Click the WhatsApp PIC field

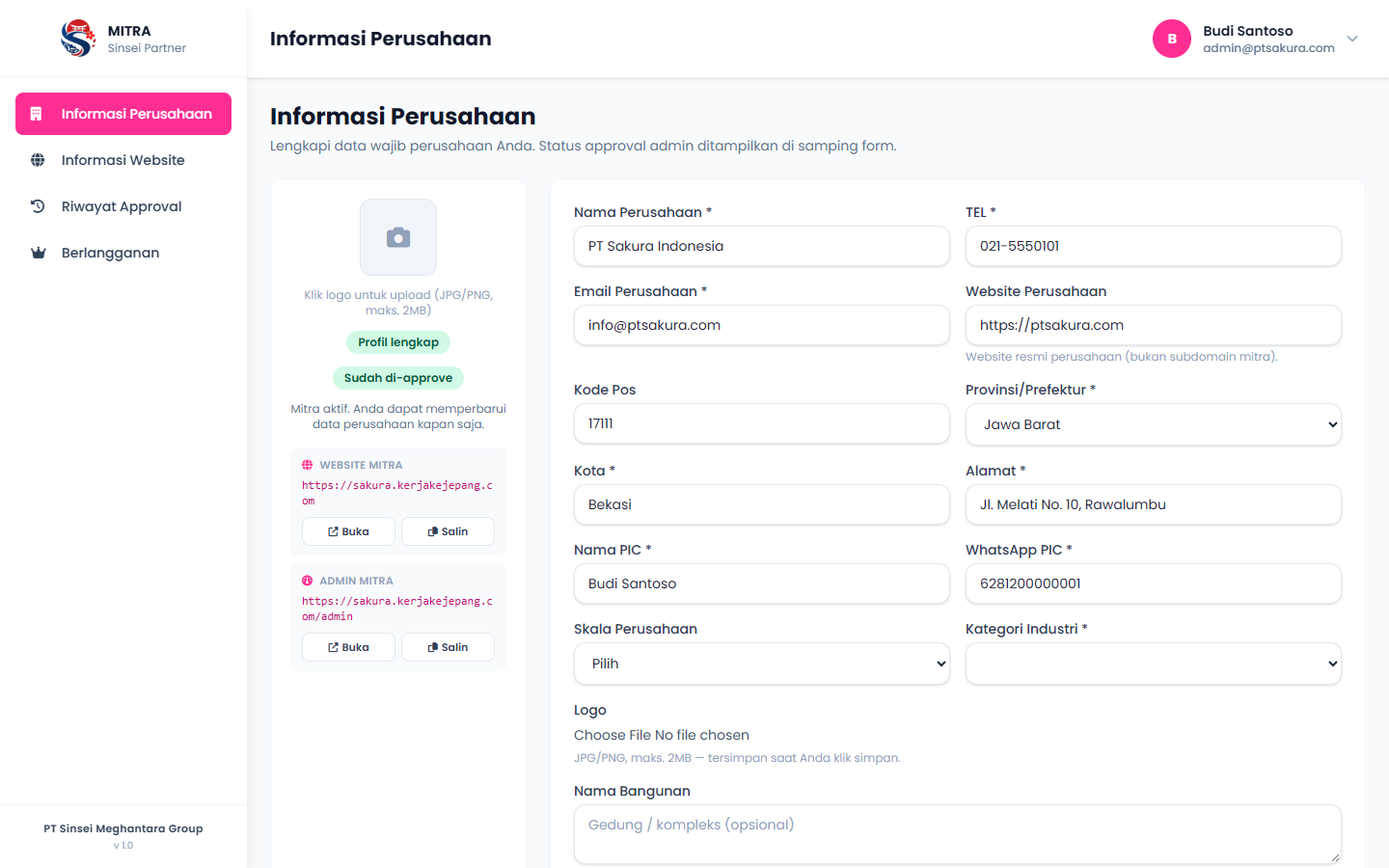(1153, 583)
